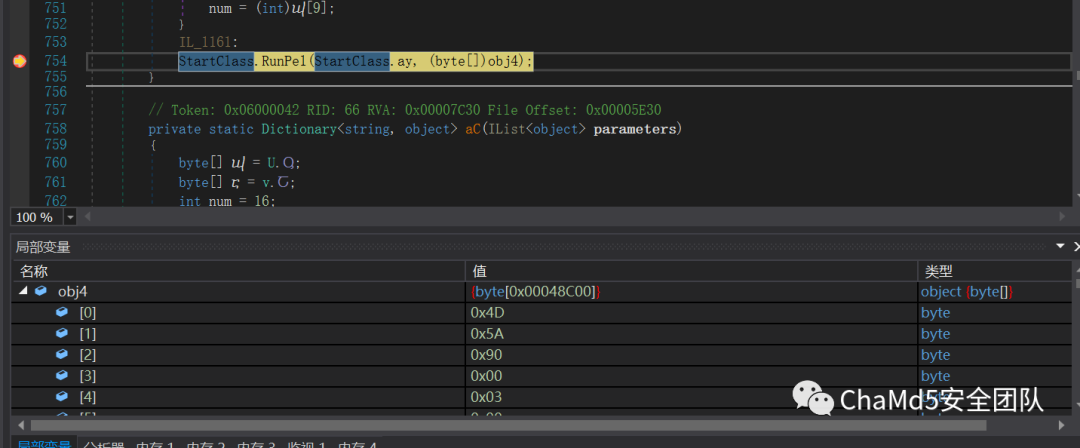The height and width of the screenshot is (448, 1080).
Task: Click the Dictionary type on line 758
Action: (x=299, y=129)
